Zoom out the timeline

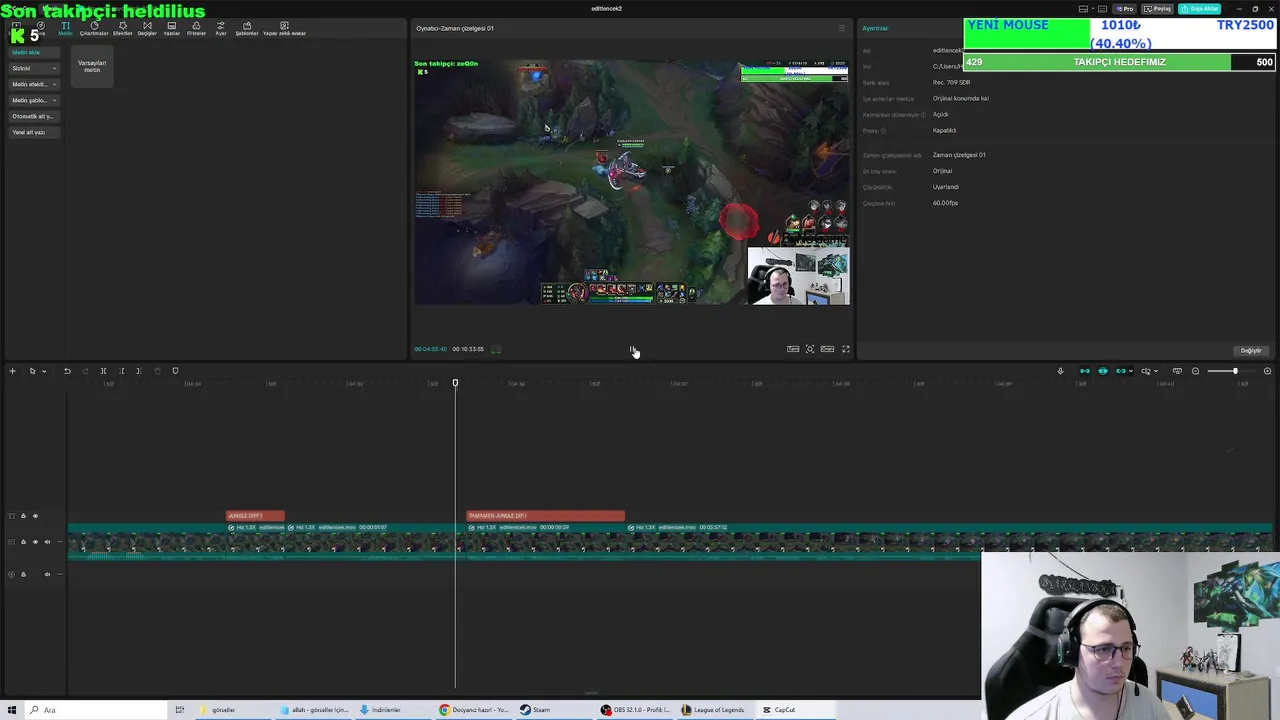(x=1195, y=371)
